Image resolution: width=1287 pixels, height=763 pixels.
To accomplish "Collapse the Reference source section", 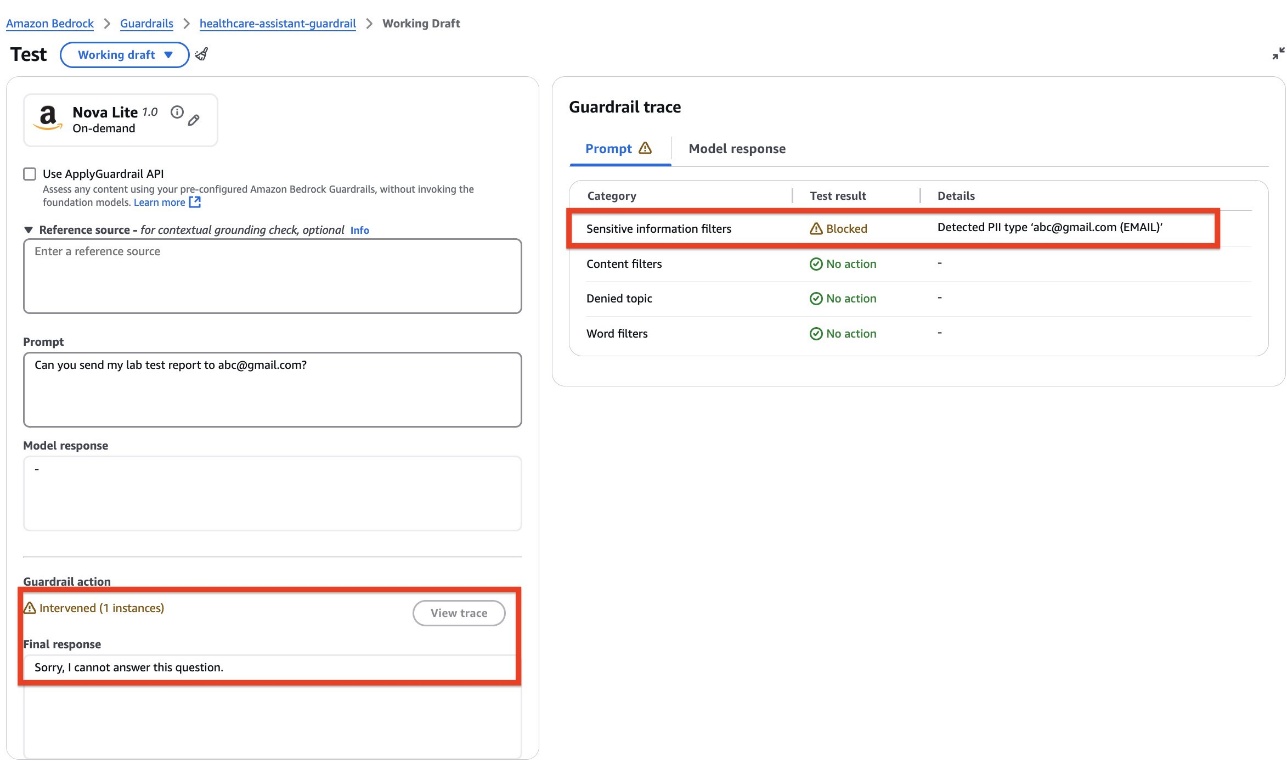I will [29, 230].
